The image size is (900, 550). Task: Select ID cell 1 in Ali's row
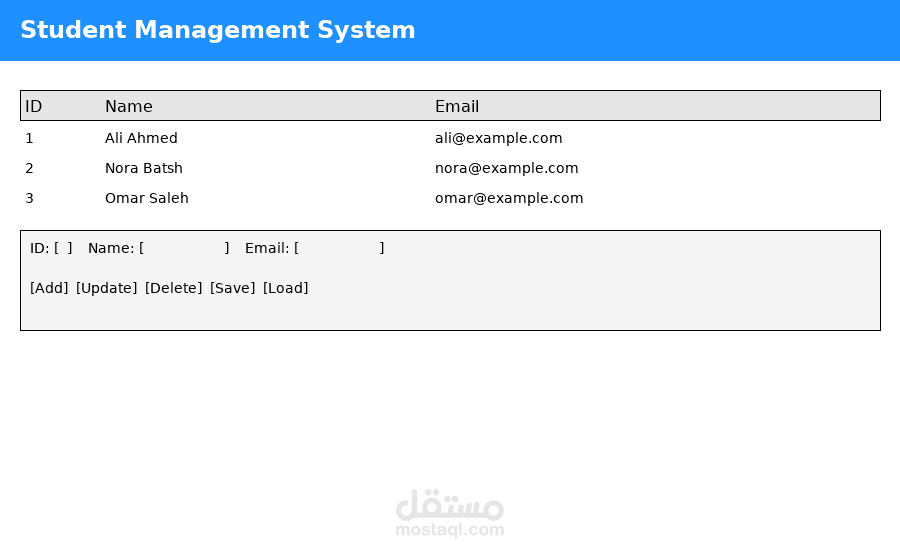click(29, 138)
